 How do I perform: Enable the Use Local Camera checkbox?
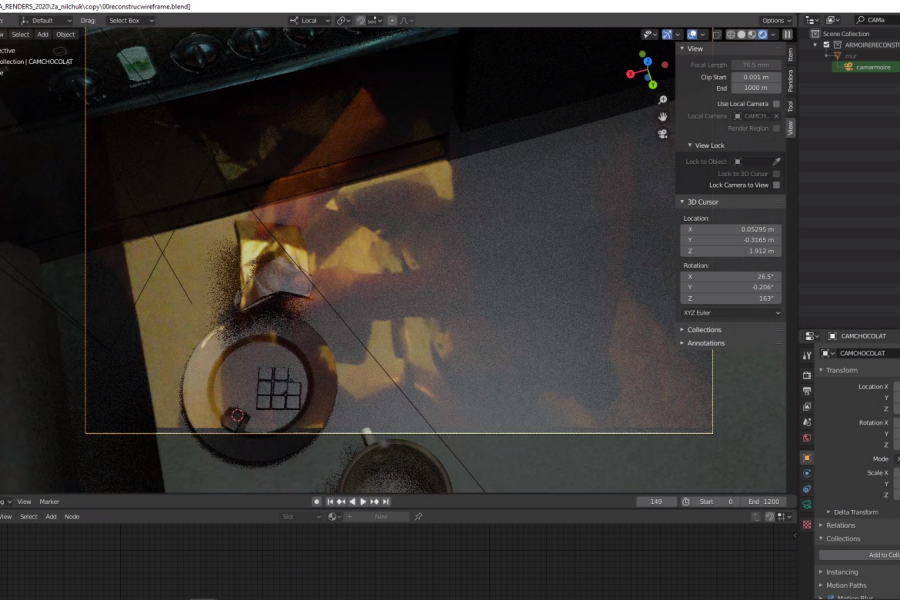pyautogui.click(x=776, y=104)
